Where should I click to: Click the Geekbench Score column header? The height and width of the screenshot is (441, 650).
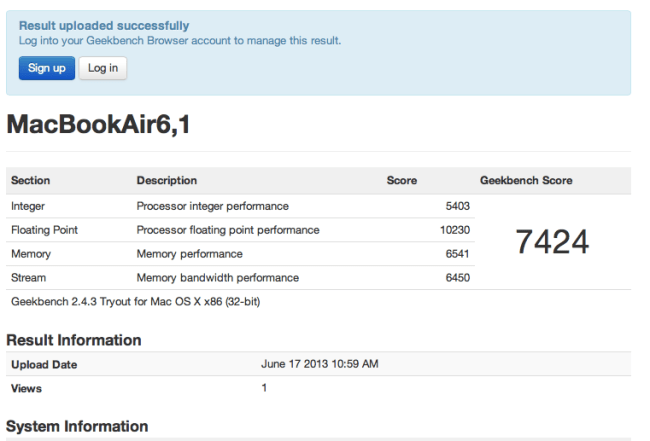point(526,181)
